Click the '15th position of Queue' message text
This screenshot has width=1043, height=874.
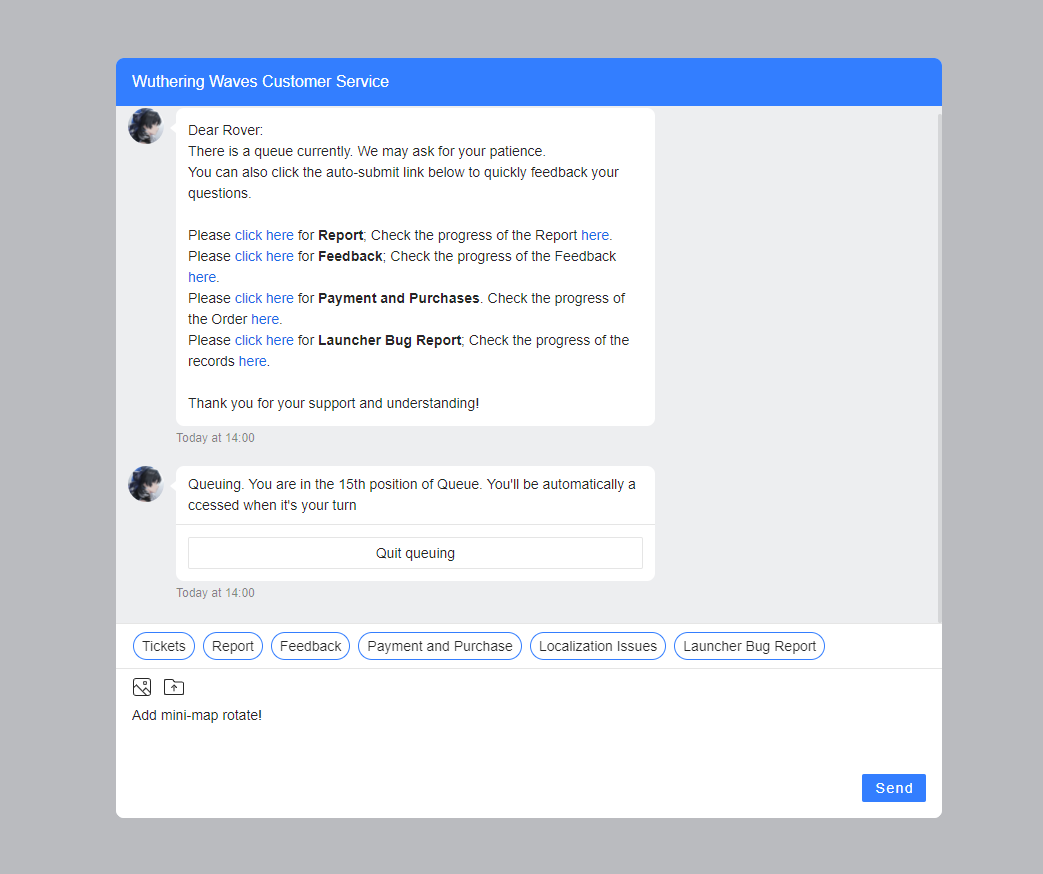coord(412,495)
